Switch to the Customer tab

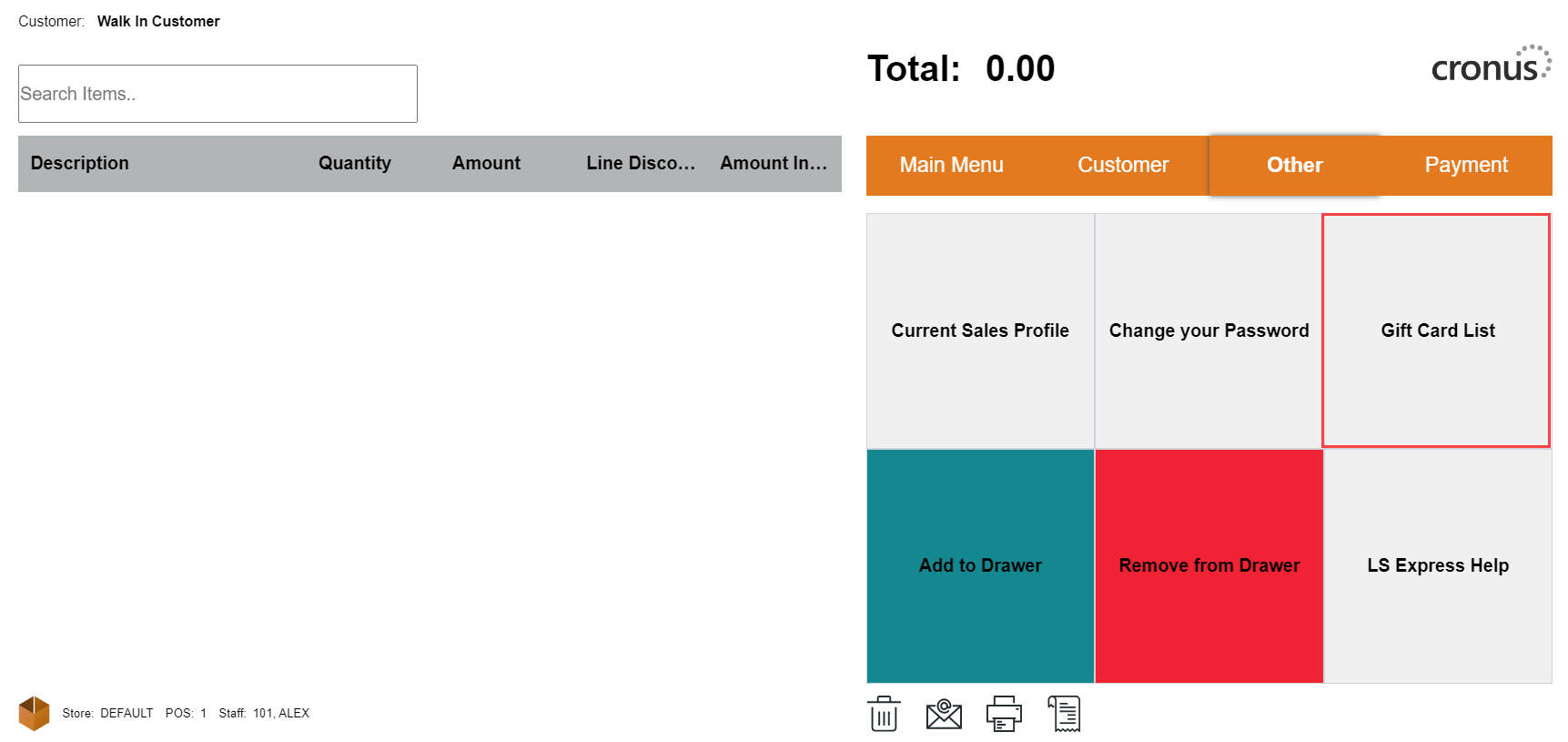[1123, 165]
